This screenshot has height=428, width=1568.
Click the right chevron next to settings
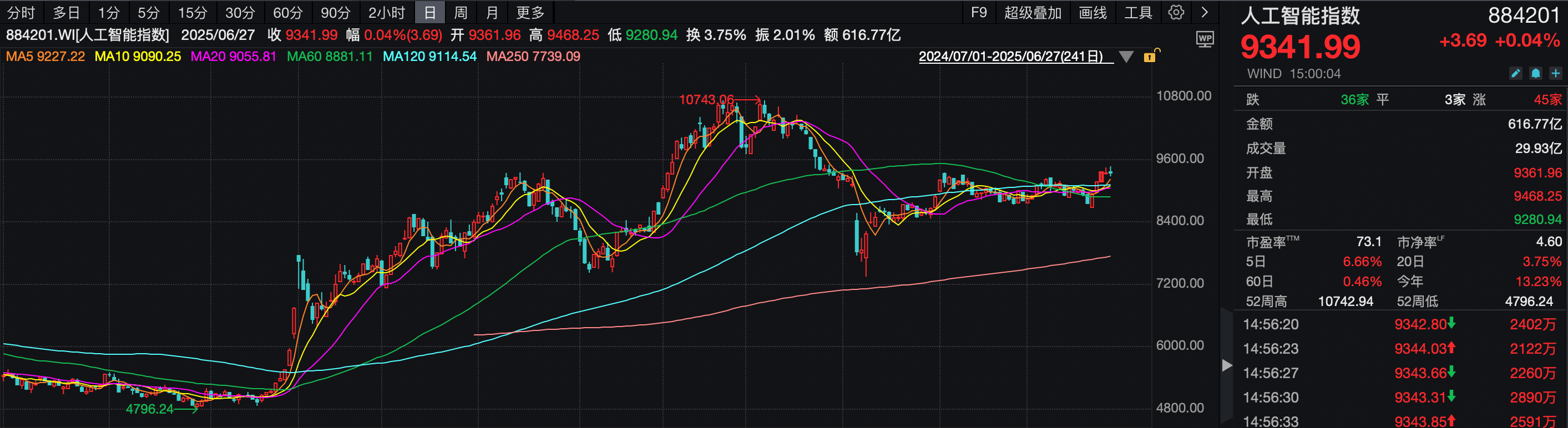click(1205, 12)
